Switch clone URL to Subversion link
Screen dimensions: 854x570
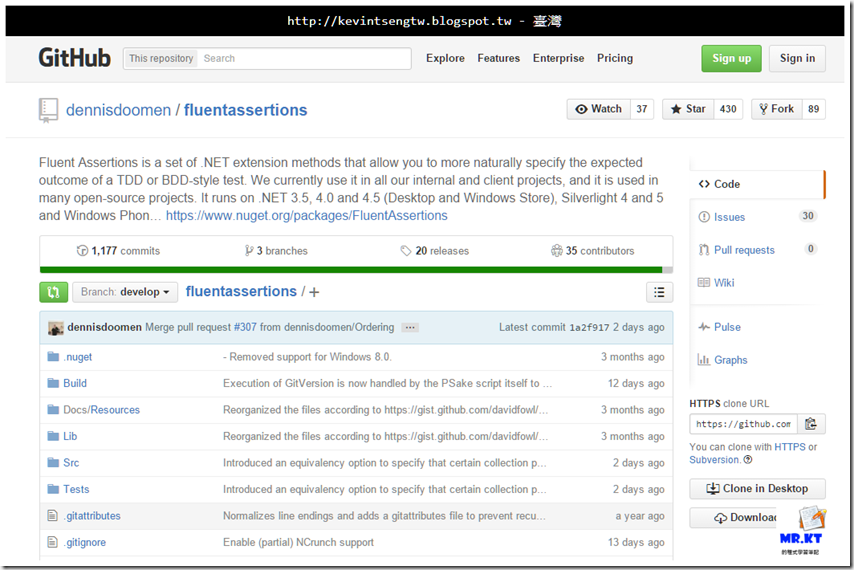click(715, 459)
